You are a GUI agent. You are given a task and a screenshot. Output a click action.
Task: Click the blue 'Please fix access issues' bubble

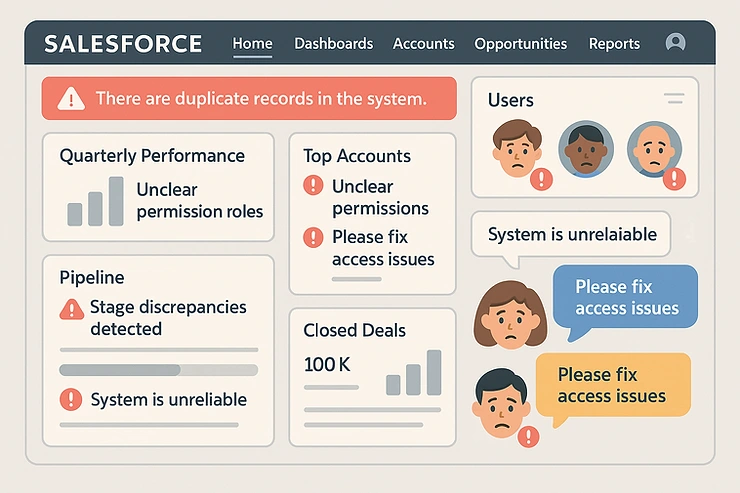[x=625, y=297]
